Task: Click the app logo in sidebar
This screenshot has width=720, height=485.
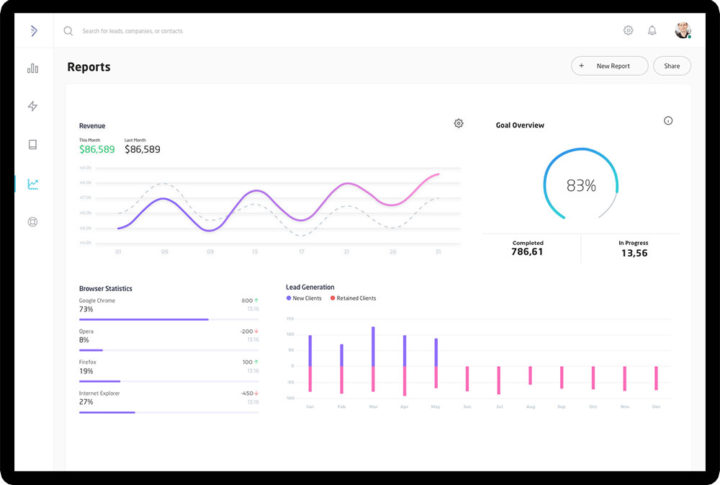Action: pos(33,31)
